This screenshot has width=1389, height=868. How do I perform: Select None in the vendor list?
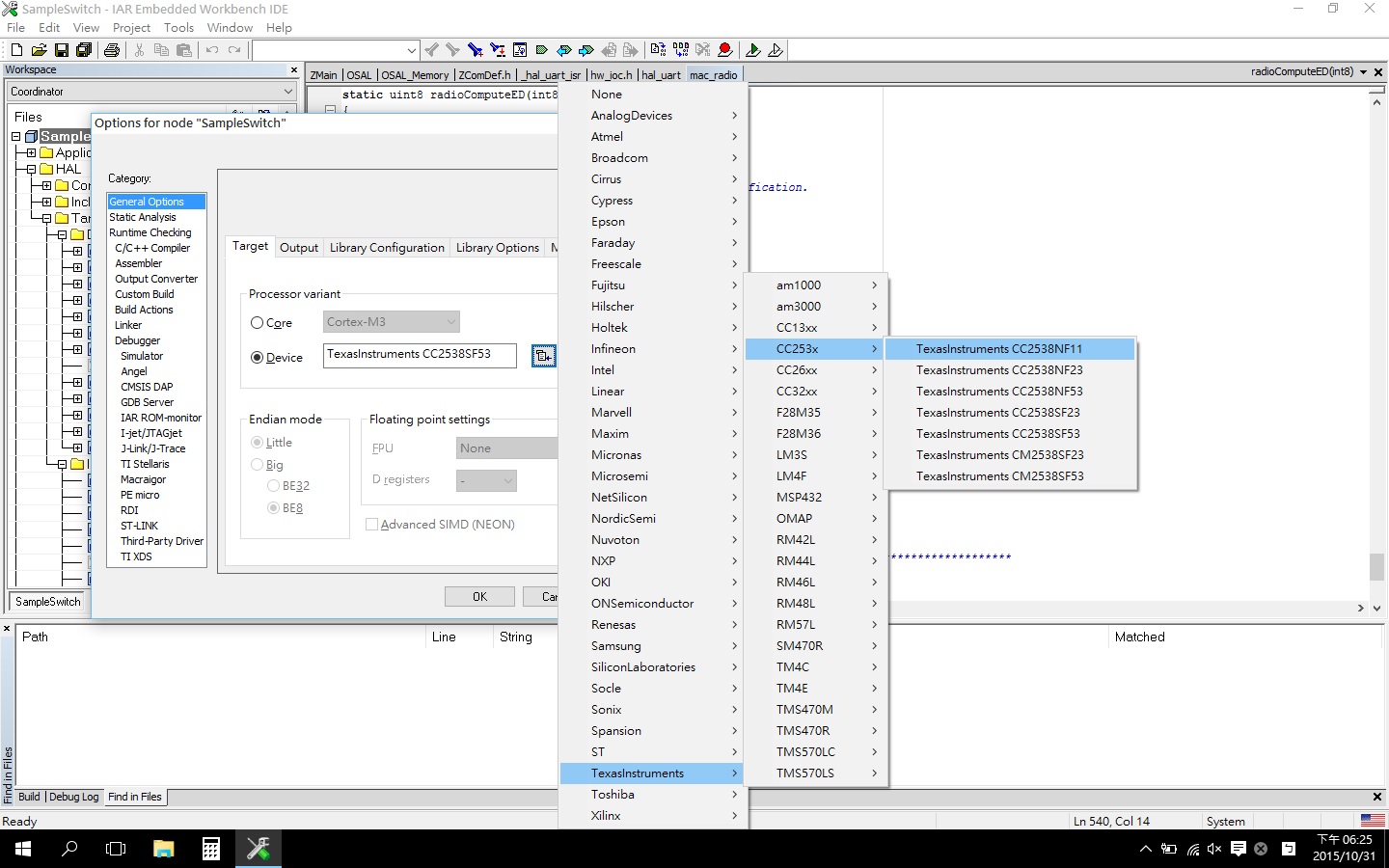point(654,95)
